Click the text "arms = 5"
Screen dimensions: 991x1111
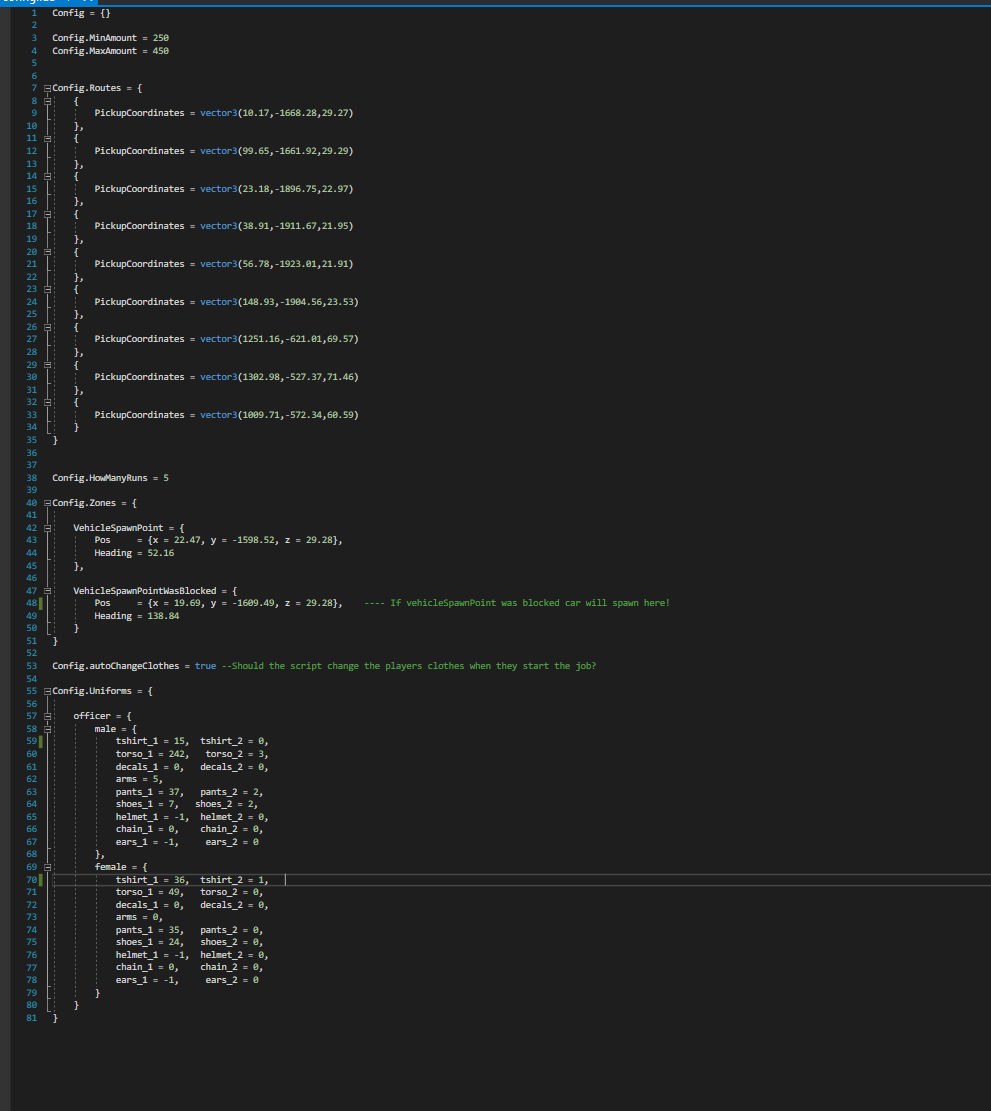click(x=137, y=779)
